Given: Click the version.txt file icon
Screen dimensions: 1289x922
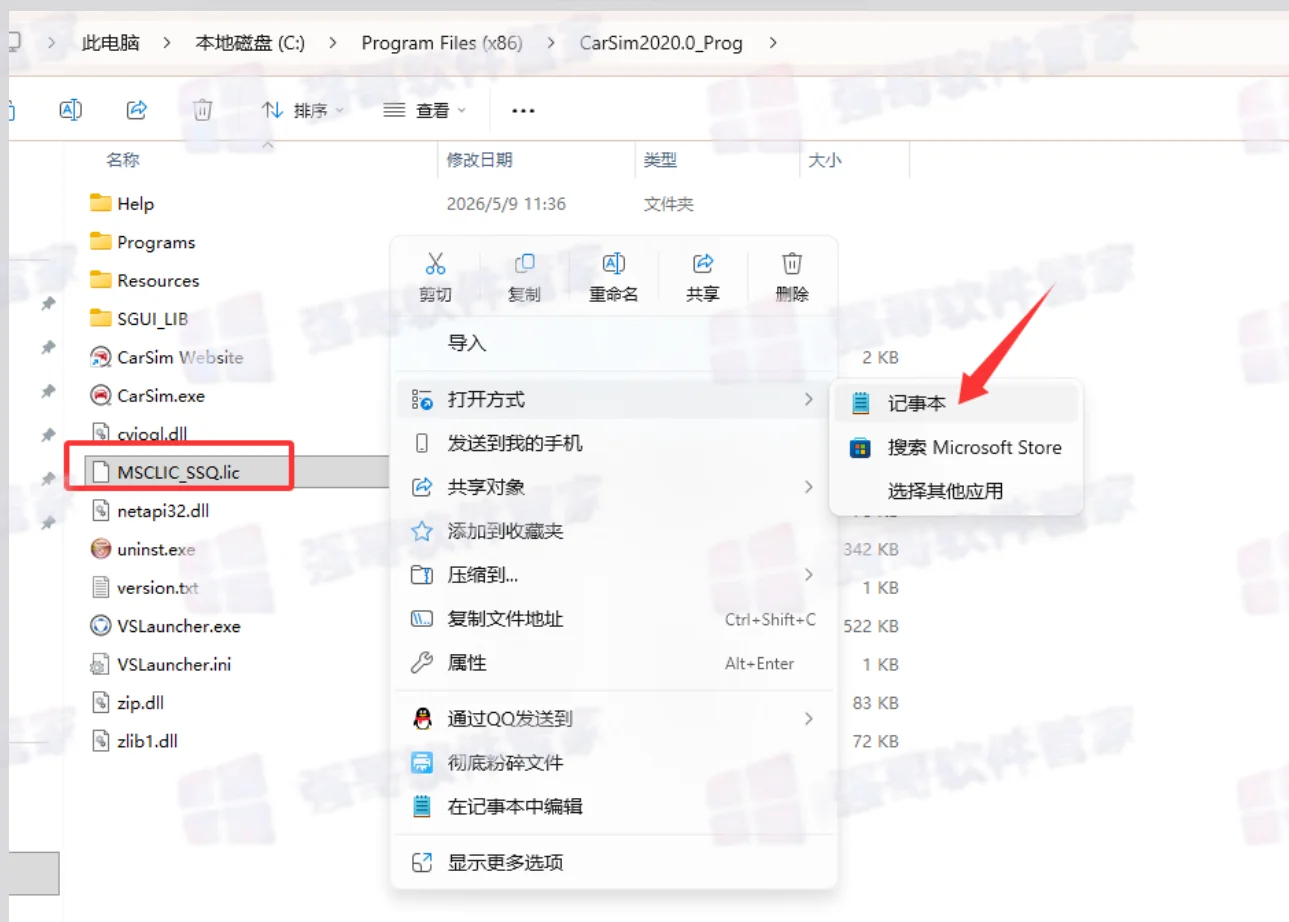Looking at the screenshot, I should [100, 587].
